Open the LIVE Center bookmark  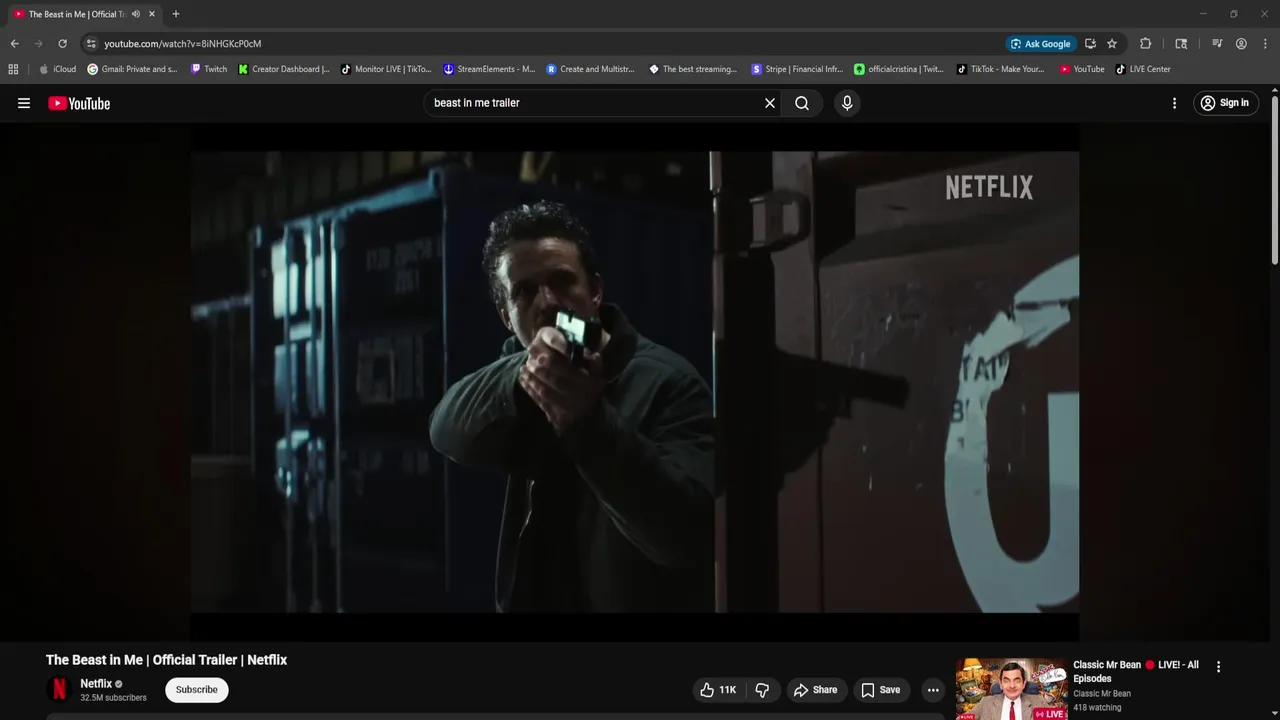click(1143, 69)
